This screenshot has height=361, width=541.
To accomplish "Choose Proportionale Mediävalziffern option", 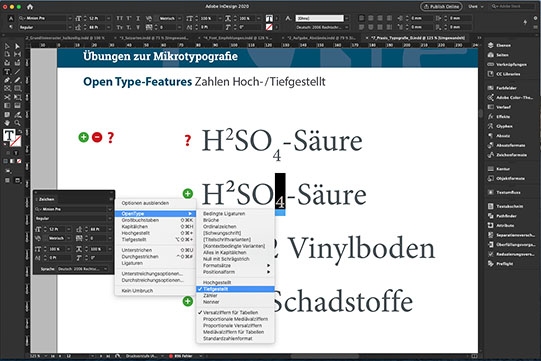I will (x=235, y=319).
